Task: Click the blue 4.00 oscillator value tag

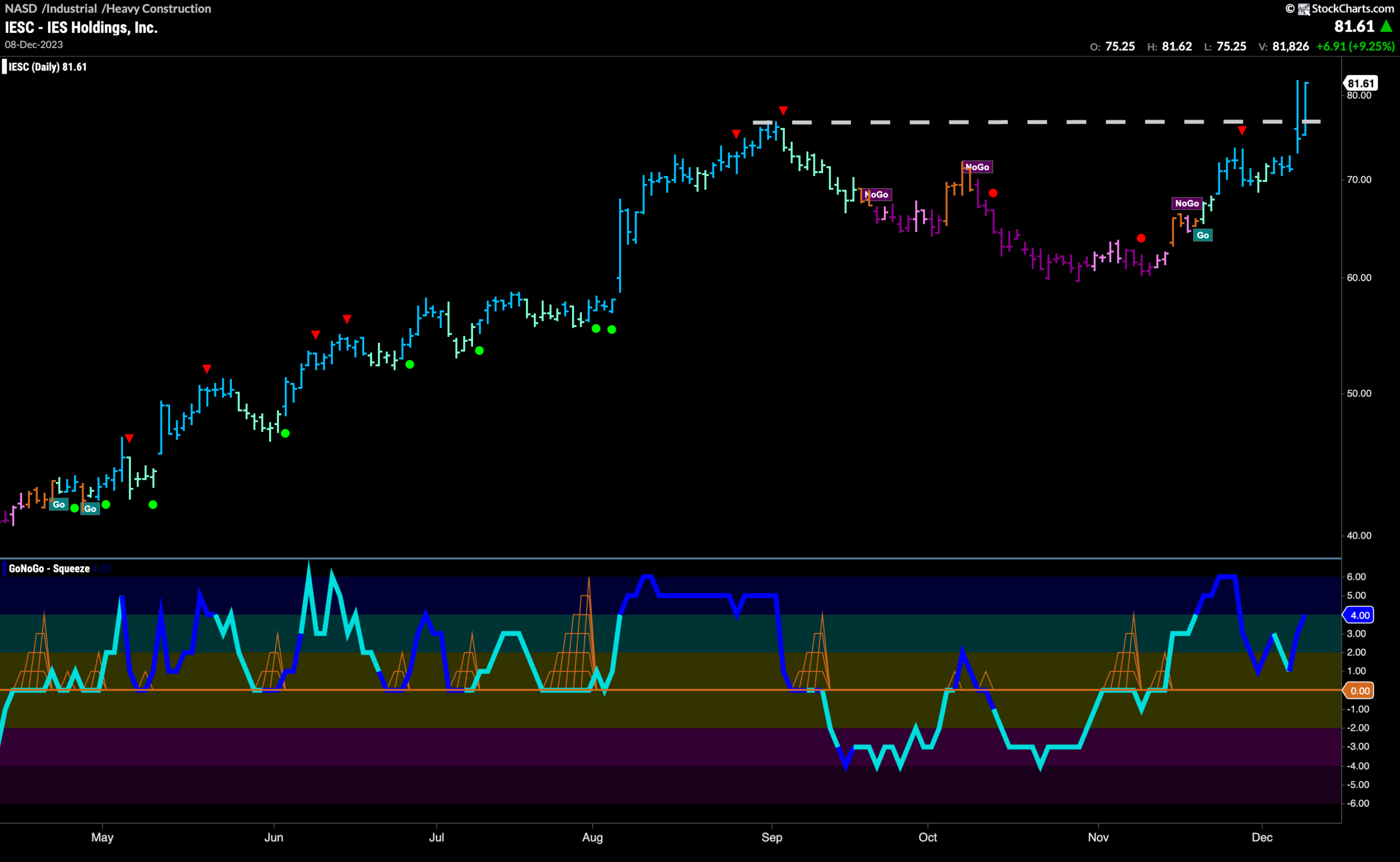Action: tap(1359, 615)
